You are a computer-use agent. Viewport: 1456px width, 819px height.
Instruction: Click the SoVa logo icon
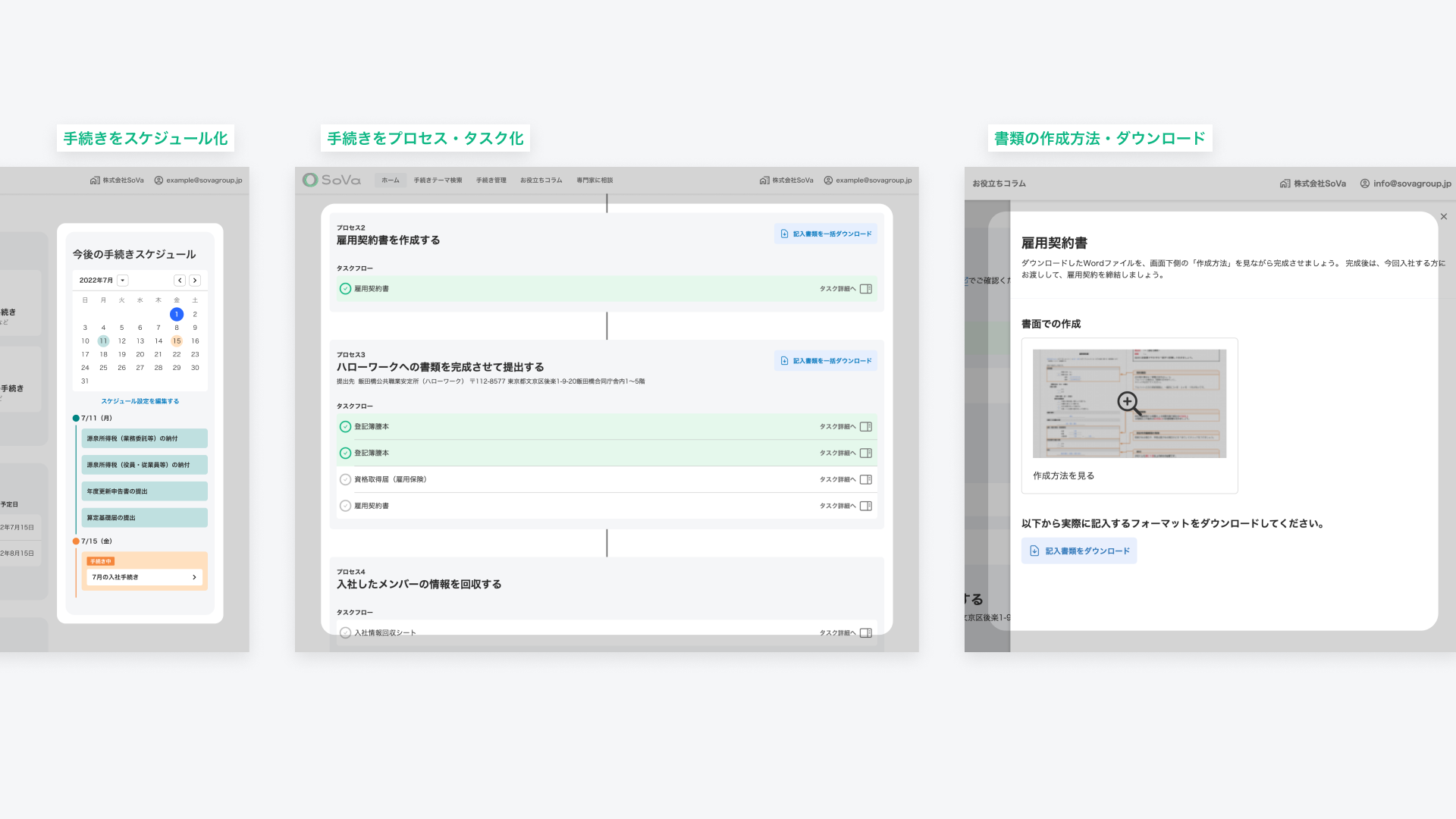click(310, 180)
